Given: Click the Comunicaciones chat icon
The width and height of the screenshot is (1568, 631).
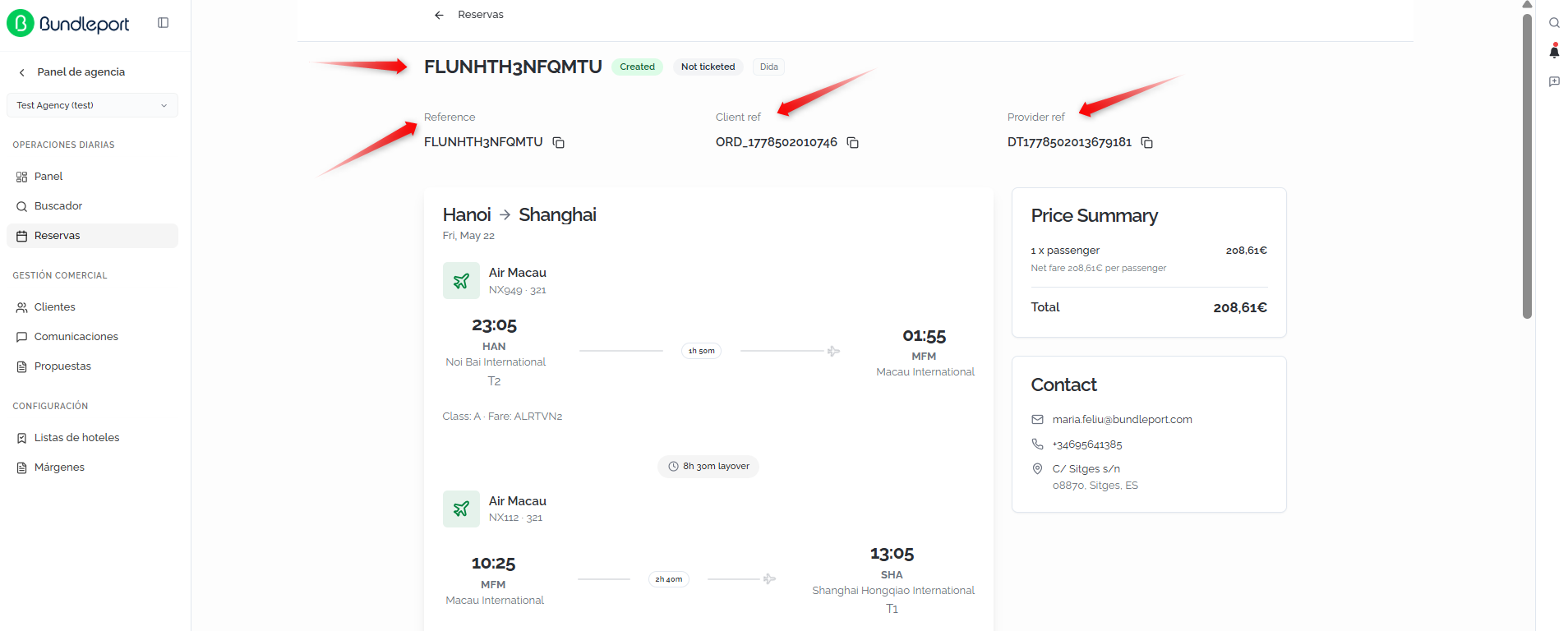Looking at the screenshot, I should pyautogui.click(x=22, y=337).
